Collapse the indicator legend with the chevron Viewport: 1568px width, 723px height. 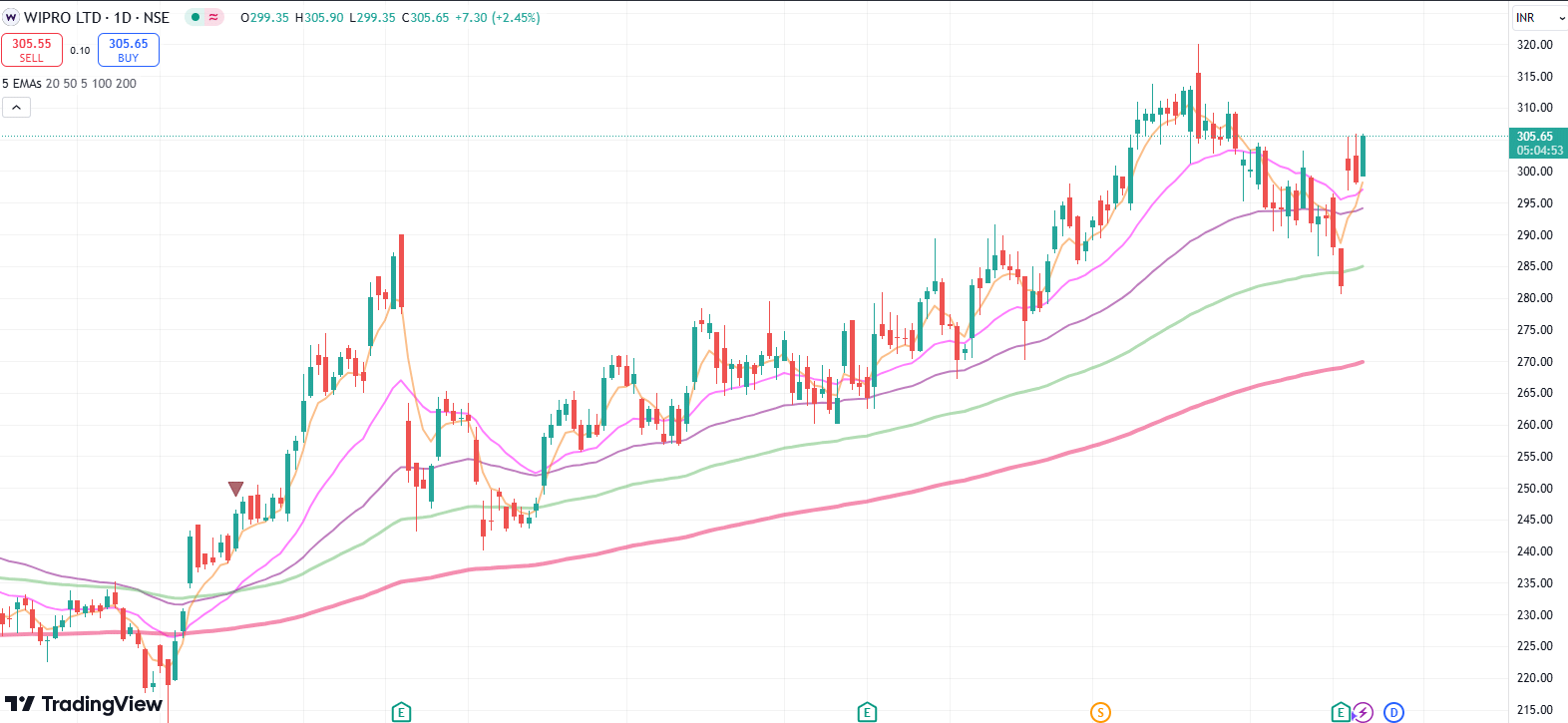[16, 108]
